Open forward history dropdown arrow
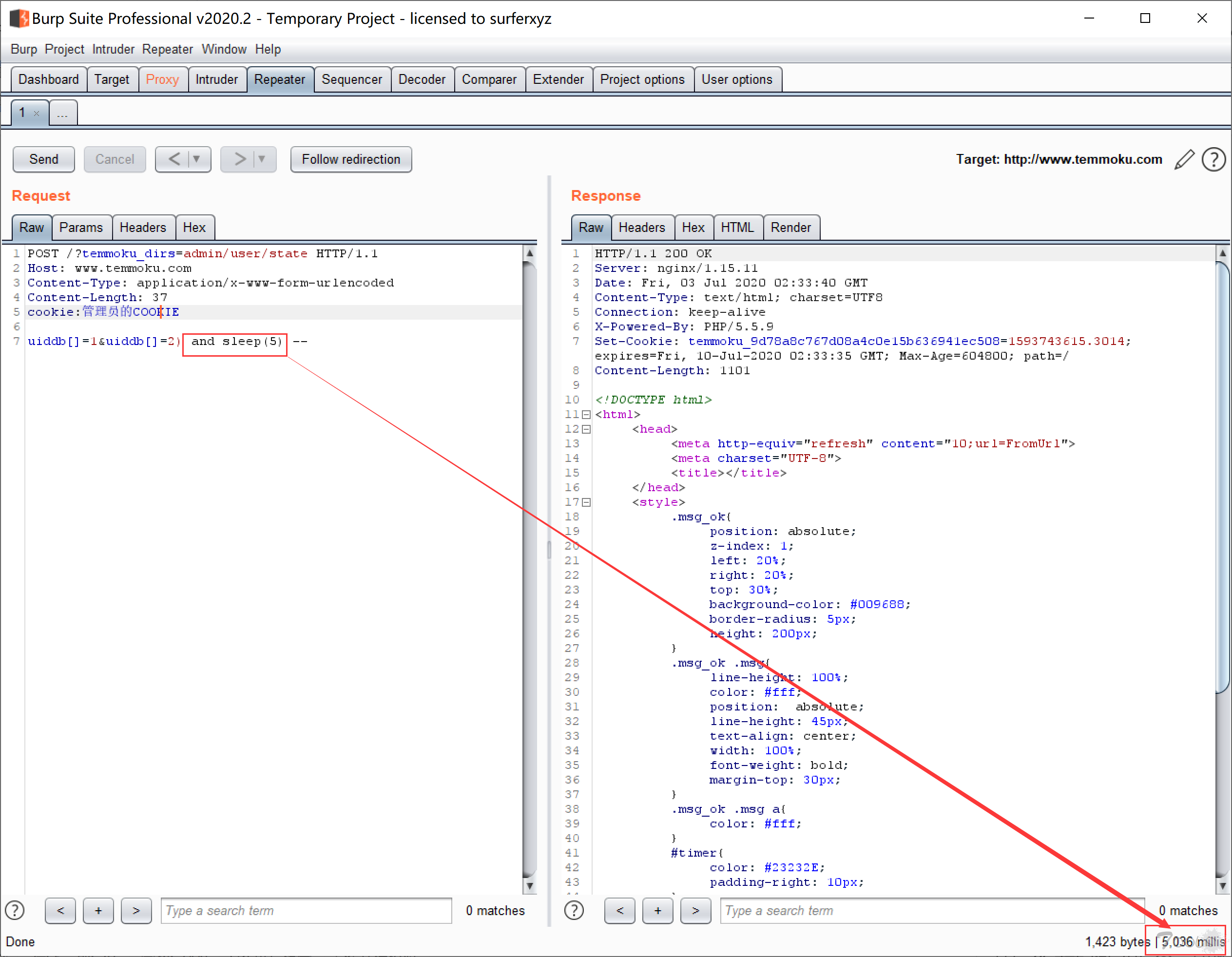The width and height of the screenshot is (1232, 957). coord(262,160)
